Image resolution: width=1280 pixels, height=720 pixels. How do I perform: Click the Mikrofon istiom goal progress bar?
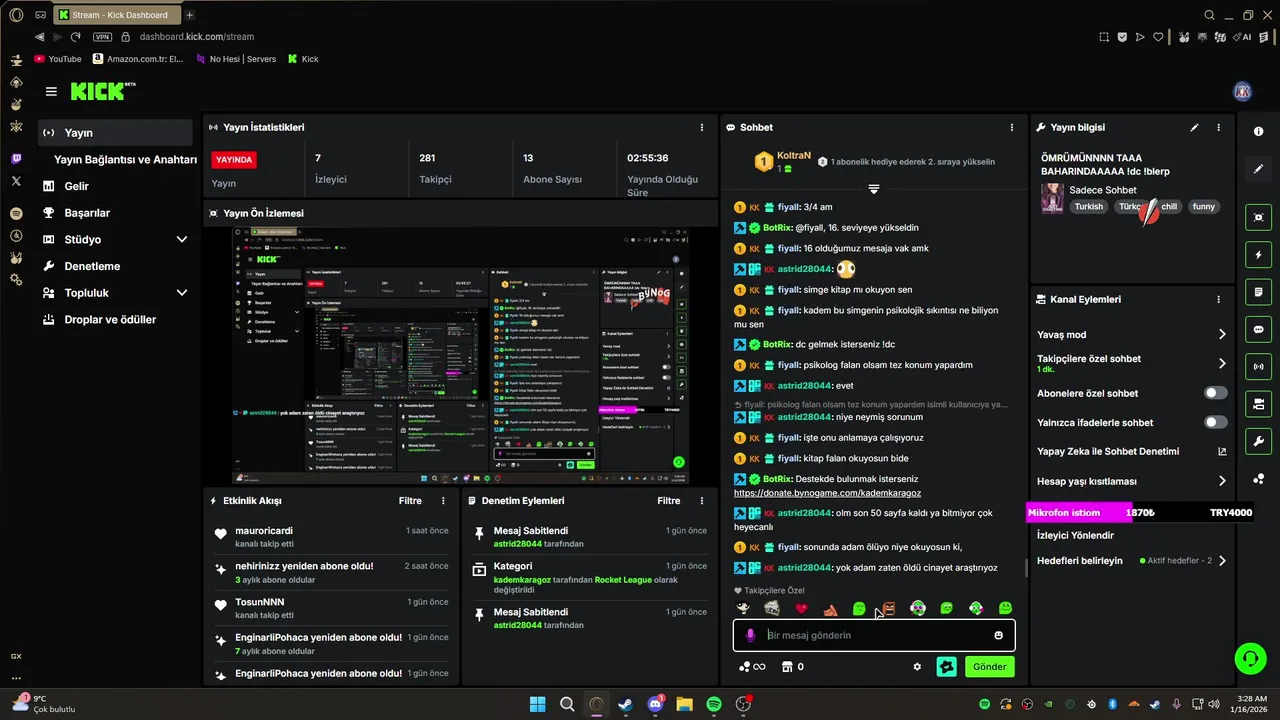tap(1140, 512)
